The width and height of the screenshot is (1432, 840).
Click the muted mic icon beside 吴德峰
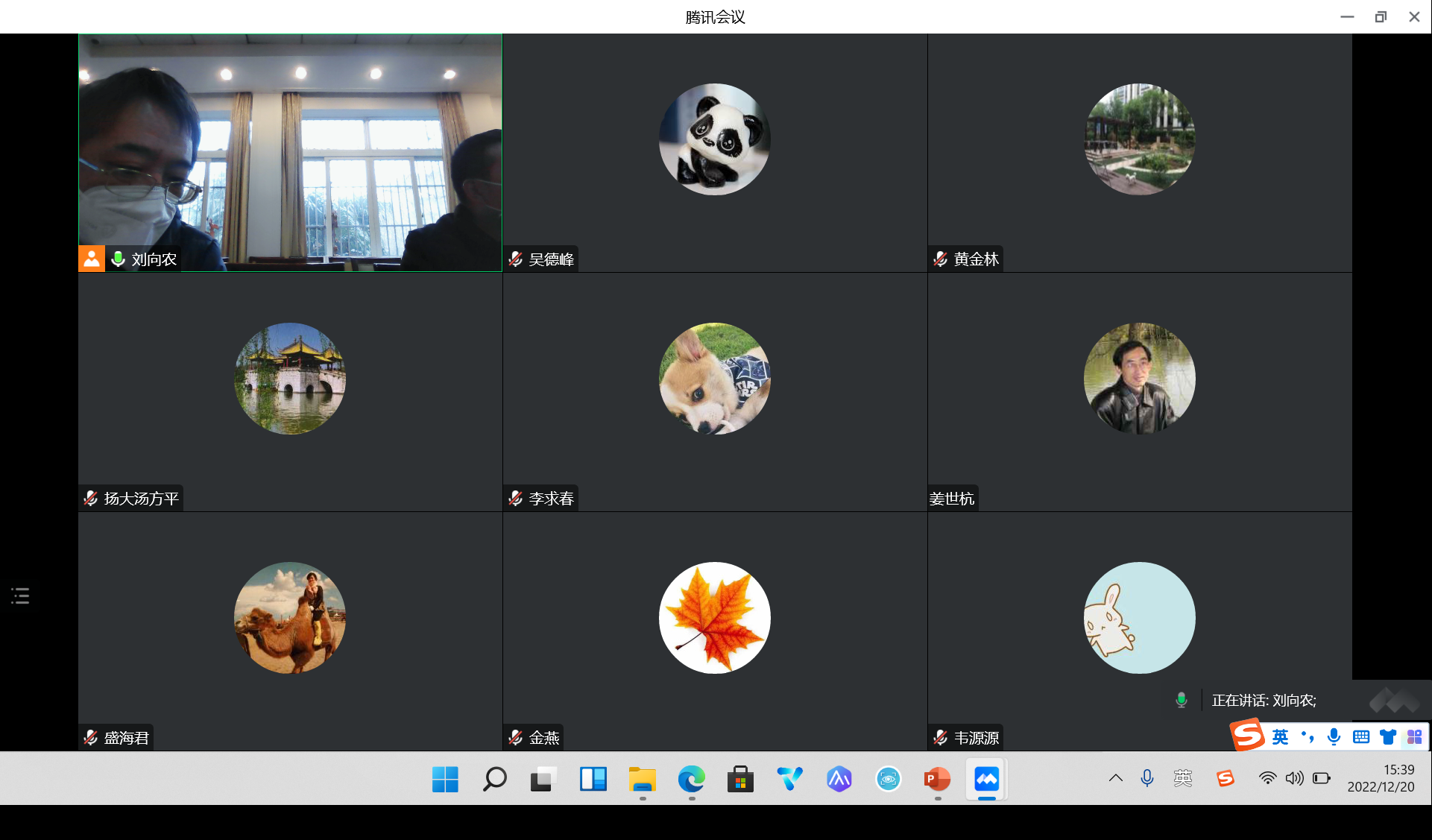pyautogui.click(x=516, y=259)
